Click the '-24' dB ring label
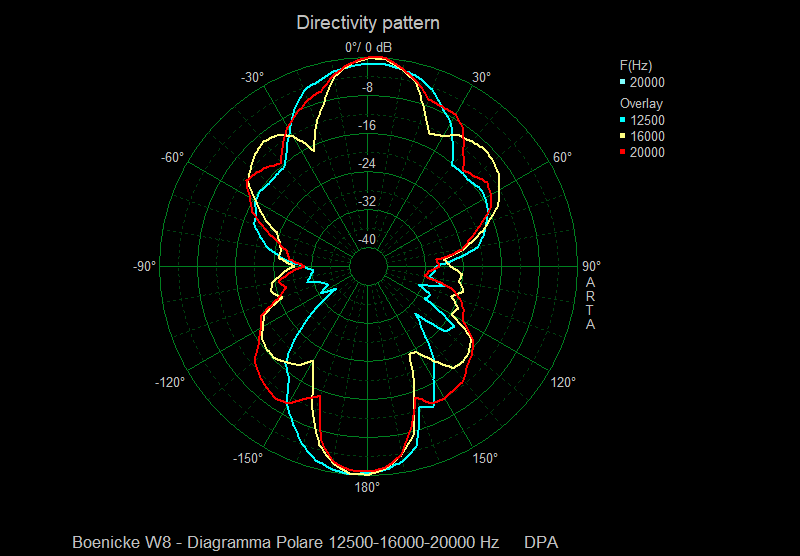Screen dimensions: 800x556 click(x=367, y=164)
